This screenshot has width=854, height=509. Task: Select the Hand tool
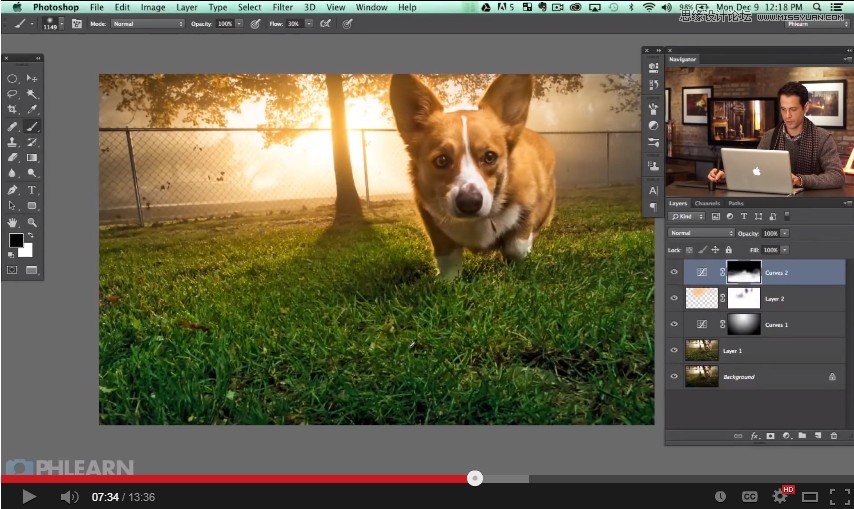click(x=12, y=223)
